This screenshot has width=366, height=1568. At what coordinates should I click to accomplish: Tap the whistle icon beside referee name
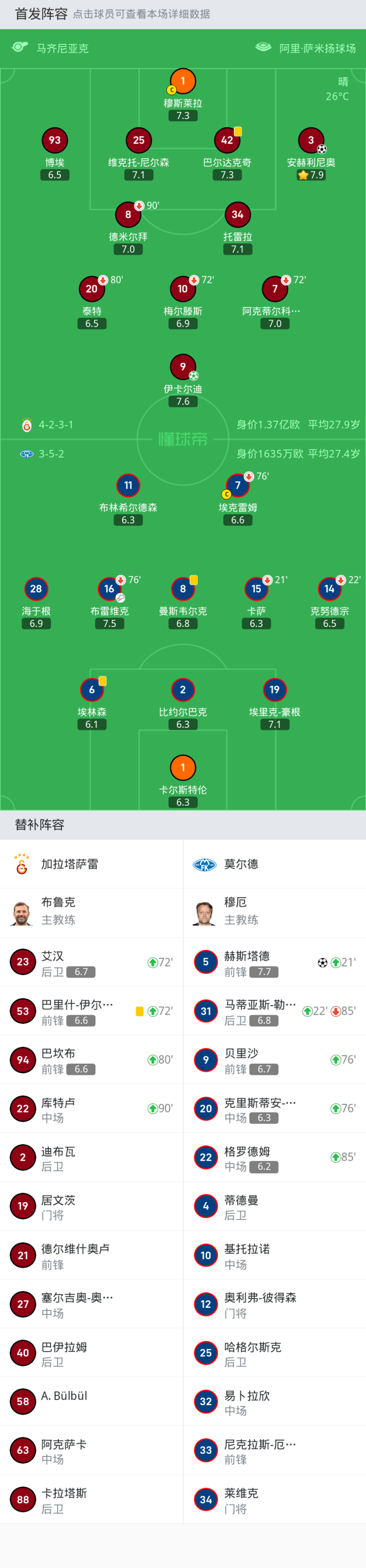tap(20, 47)
